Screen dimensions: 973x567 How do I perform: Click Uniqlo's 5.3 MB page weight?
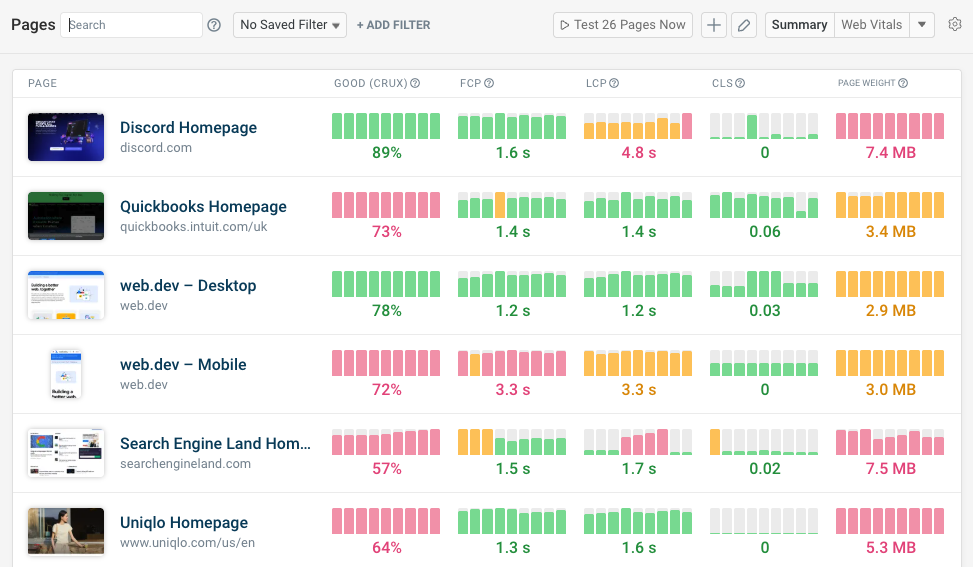[890, 547]
